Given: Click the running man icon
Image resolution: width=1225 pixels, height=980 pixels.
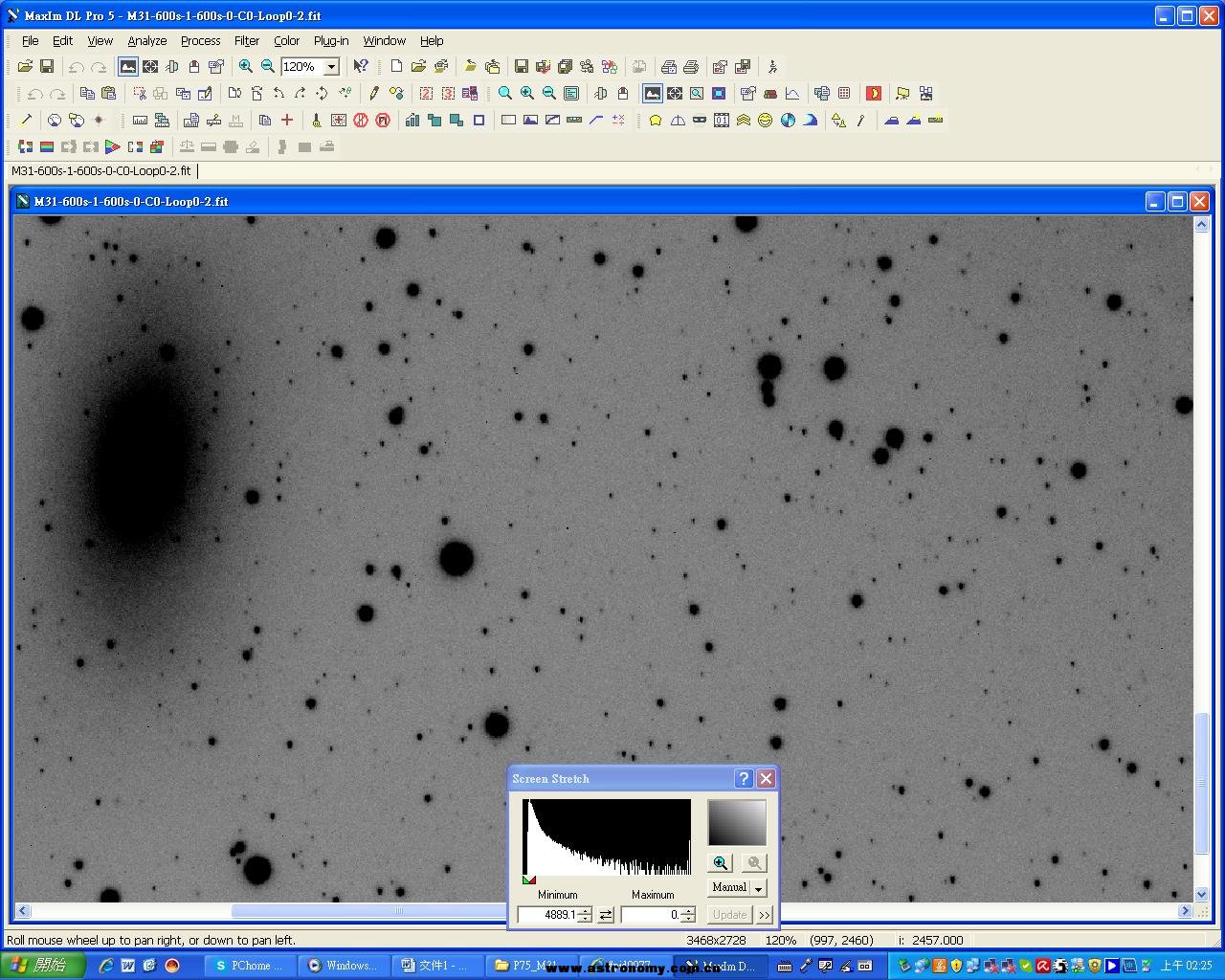Looking at the screenshot, I should 772,66.
